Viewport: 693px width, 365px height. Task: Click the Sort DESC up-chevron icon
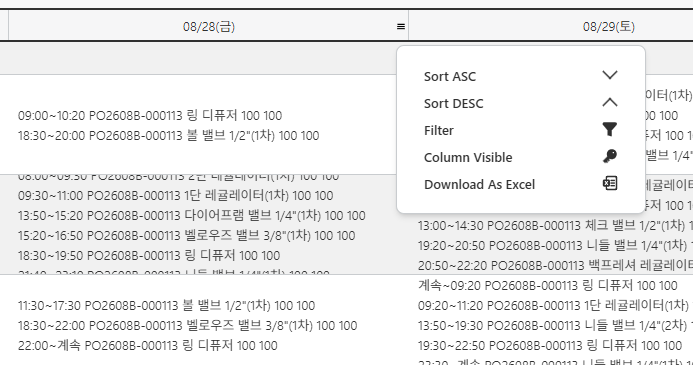[609, 103]
